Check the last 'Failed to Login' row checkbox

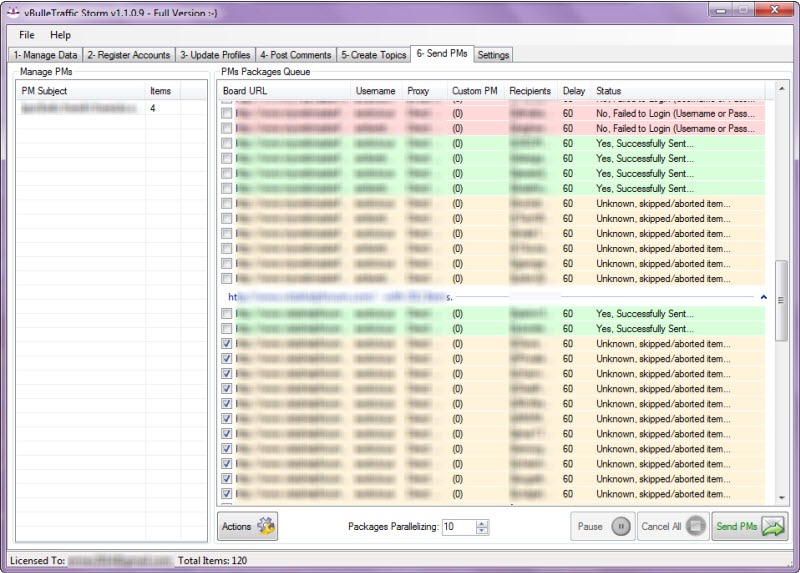(227, 128)
